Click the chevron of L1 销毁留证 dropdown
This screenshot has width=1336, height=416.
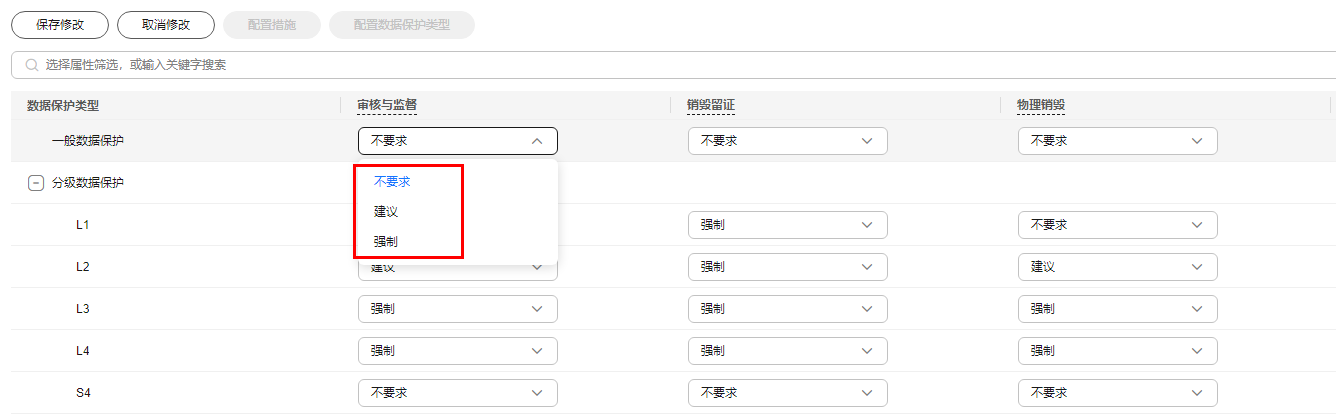tap(867, 225)
